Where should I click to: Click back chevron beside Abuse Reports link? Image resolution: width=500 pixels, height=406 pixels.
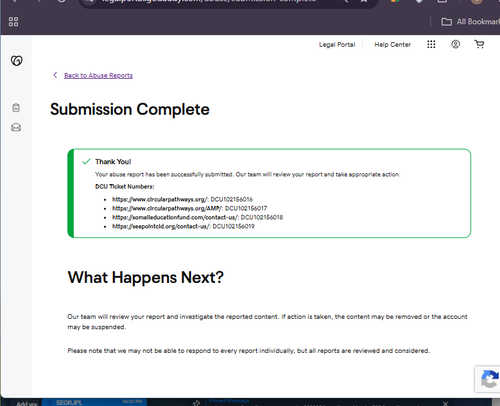click(x=55, y=75)
